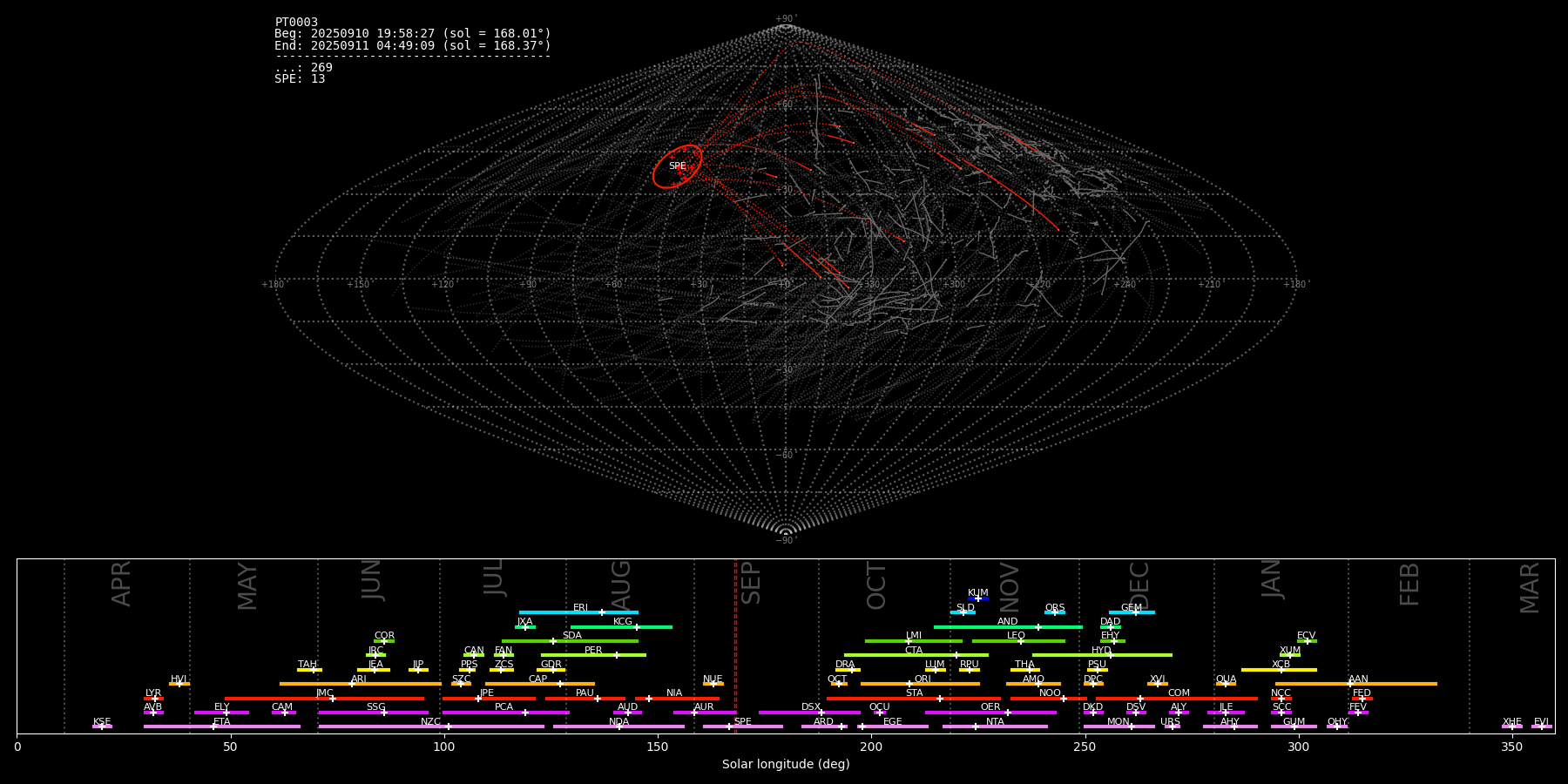Click the ORI shower bar label
The height and width of the screenshot is (784, 1568).
click(923, 679)
